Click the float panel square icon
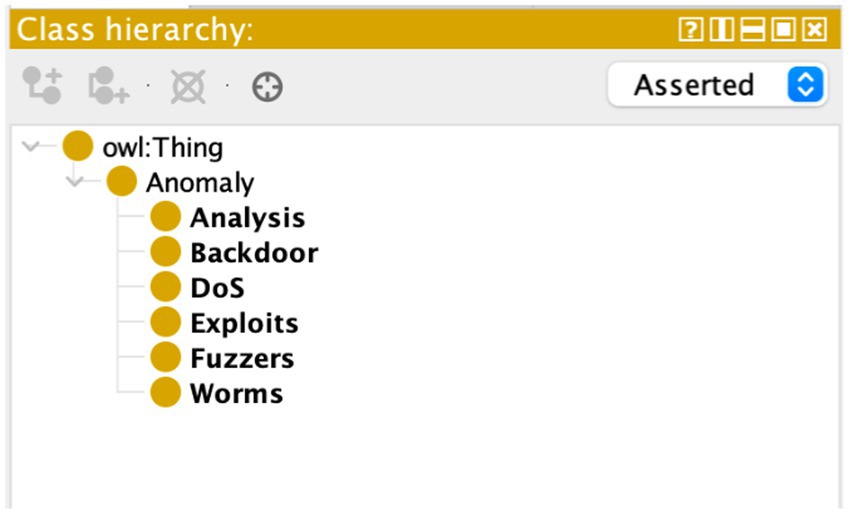 click(783, 30)
